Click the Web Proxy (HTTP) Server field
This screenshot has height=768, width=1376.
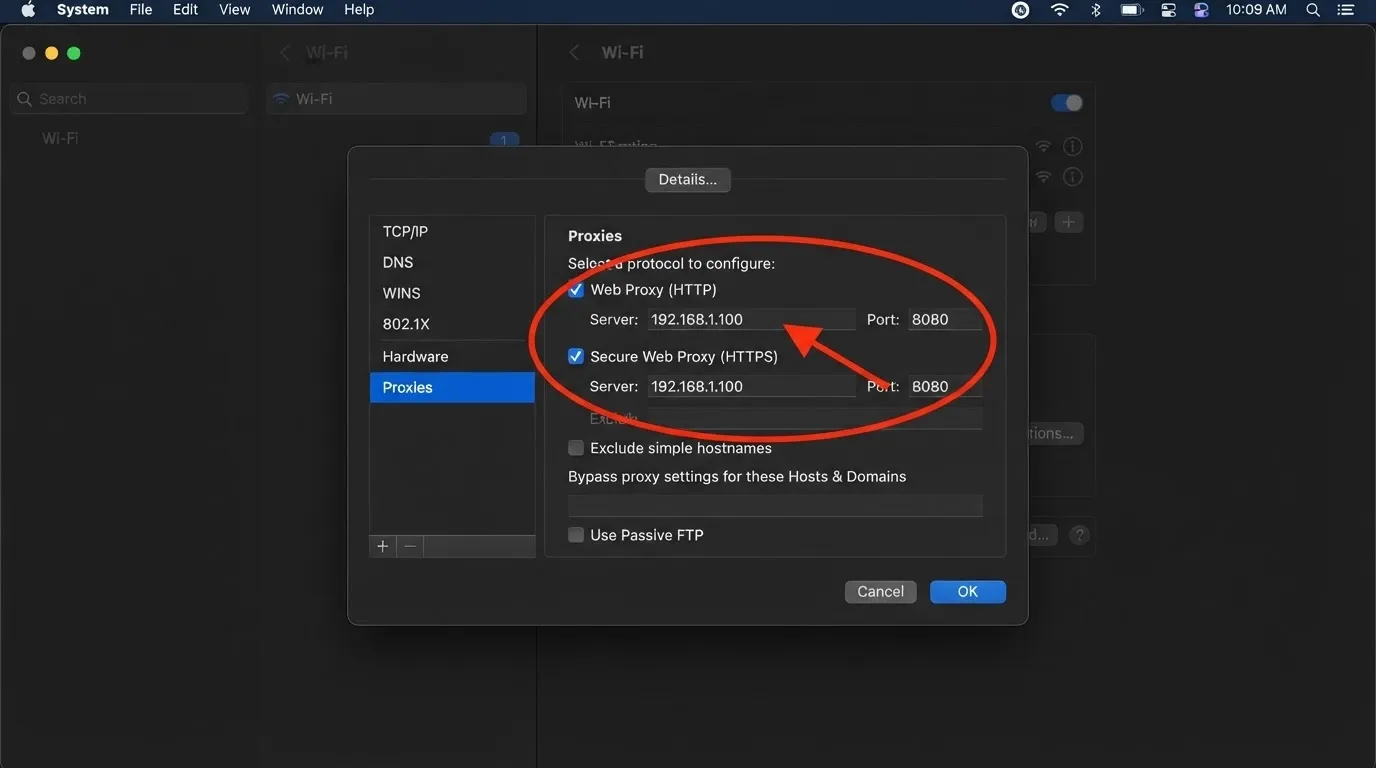[x=751, y=320]
